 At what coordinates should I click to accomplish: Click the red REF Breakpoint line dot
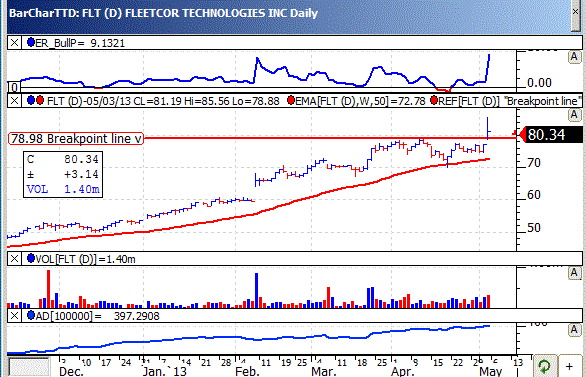coord(434,100)
